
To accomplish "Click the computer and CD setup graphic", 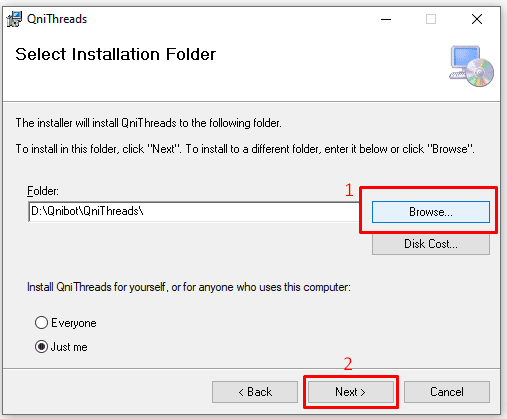I will (x=471, y=66).
